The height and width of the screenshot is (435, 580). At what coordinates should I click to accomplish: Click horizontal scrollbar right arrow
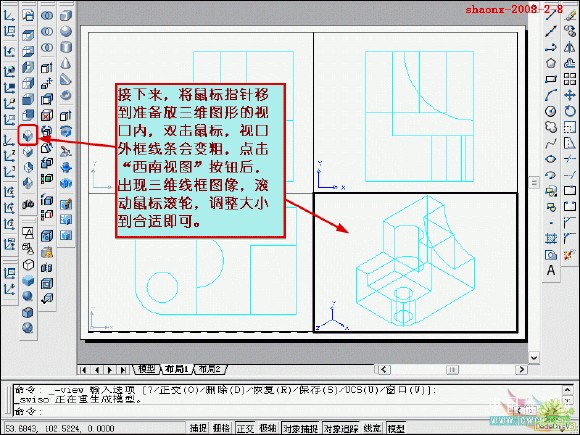pyautogui.click(x=521, y=369)
